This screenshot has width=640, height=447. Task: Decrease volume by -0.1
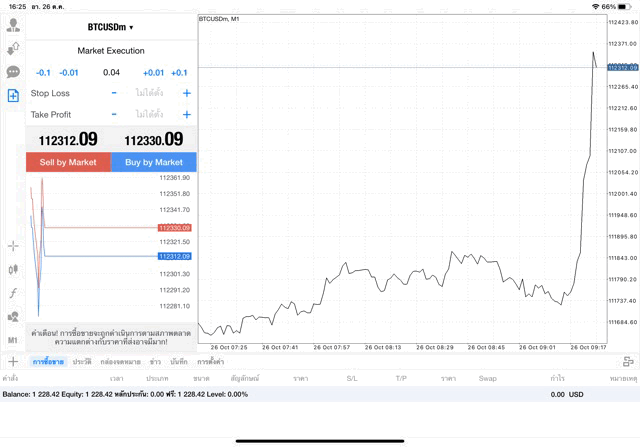coord(43,72)
